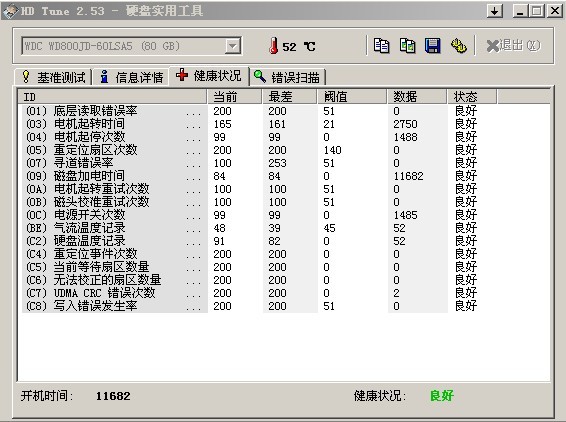Click the copy screenshot icon
Screen dimensions: 566x422
tap(407, 46)
